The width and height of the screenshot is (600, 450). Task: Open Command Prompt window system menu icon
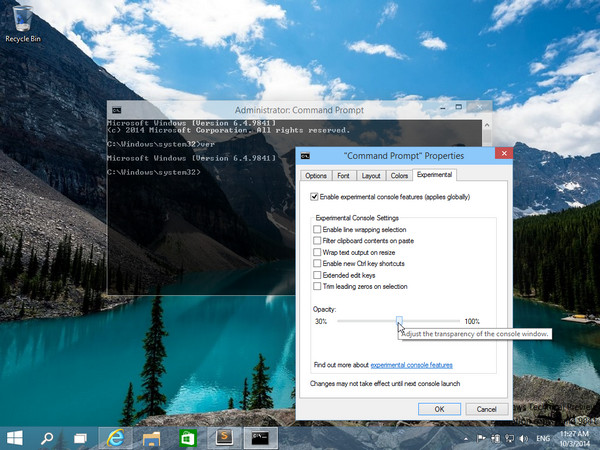click(117, 109)
